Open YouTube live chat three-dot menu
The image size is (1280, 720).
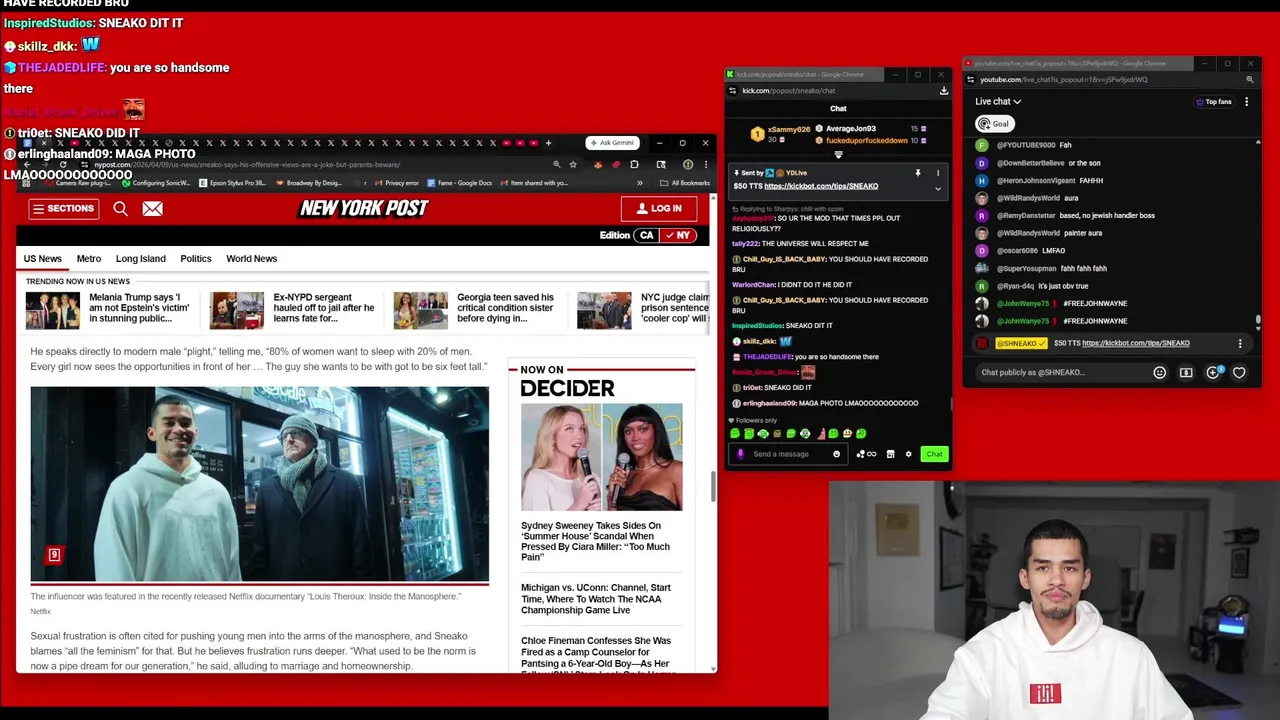tap(1246, 101)
